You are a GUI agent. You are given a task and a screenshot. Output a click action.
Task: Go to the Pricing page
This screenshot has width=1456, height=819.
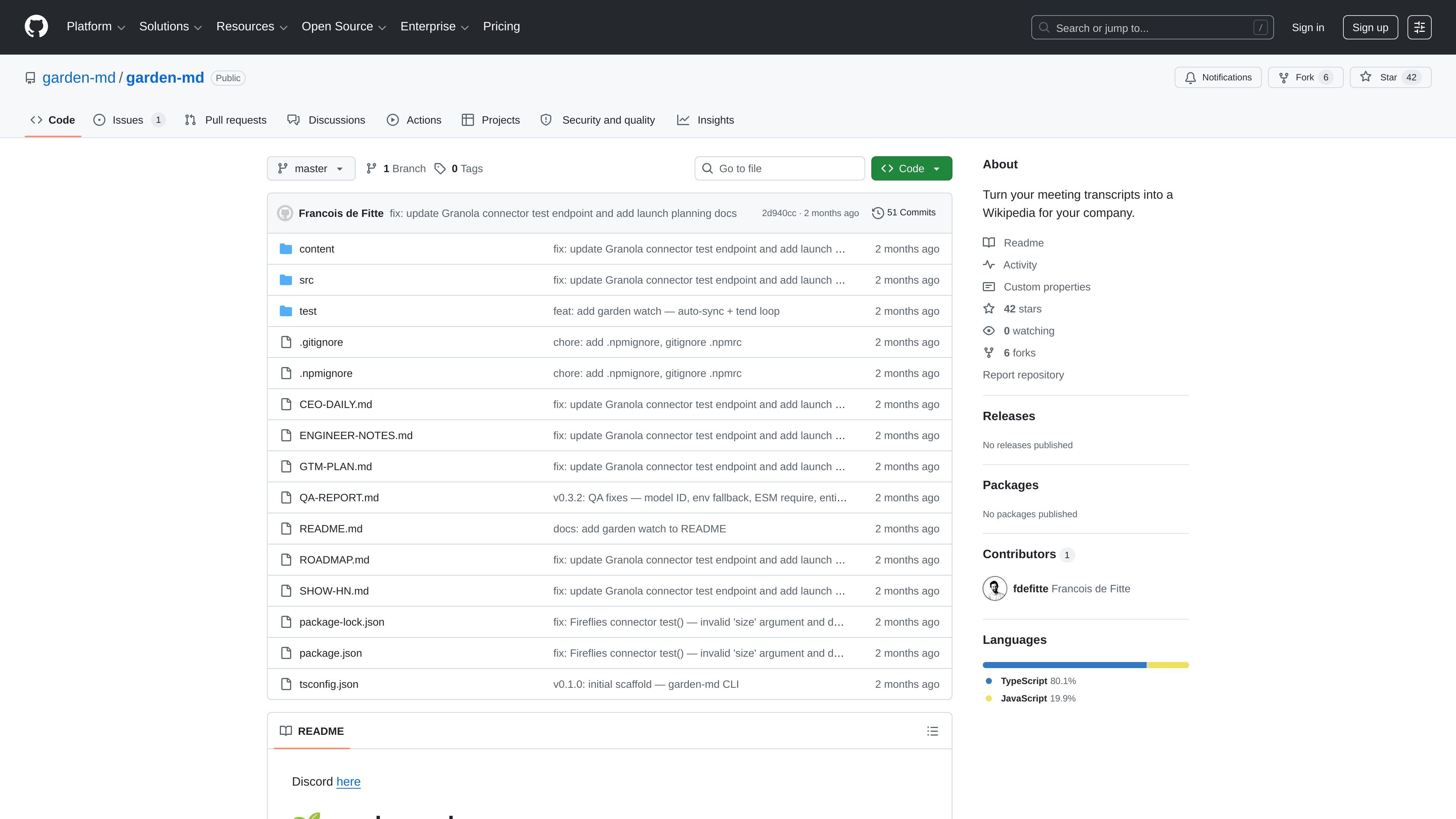pyautogui.click(x=501, y=27)
